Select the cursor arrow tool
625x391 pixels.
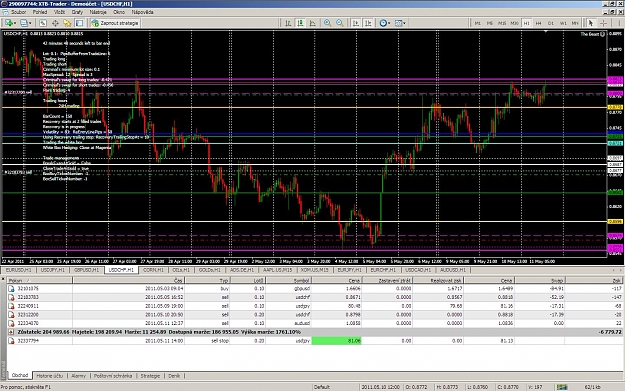pos(591,23)
